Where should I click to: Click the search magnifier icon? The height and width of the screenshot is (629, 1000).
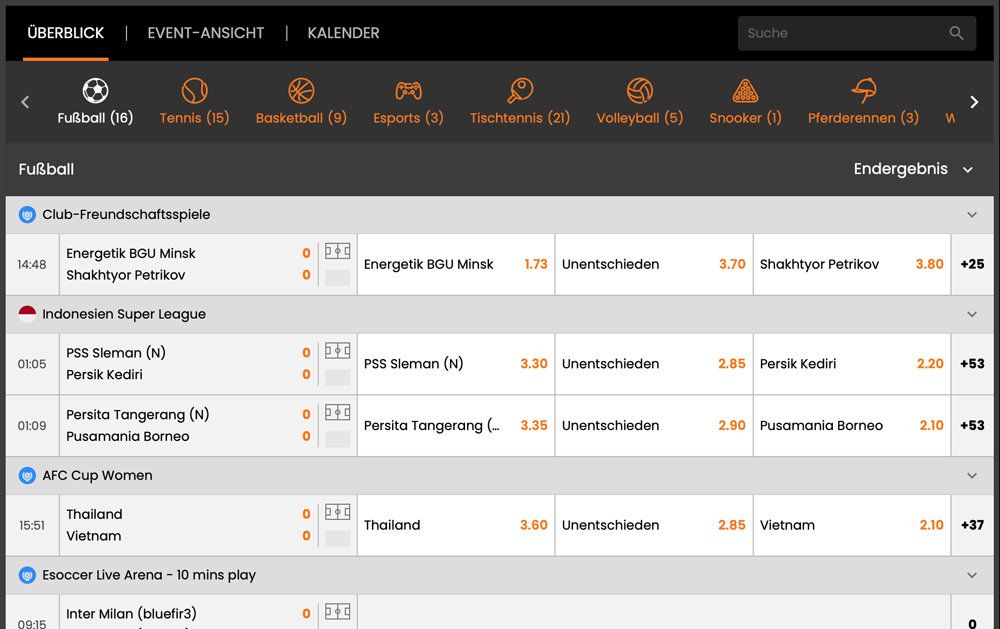(x=956, y=33)
